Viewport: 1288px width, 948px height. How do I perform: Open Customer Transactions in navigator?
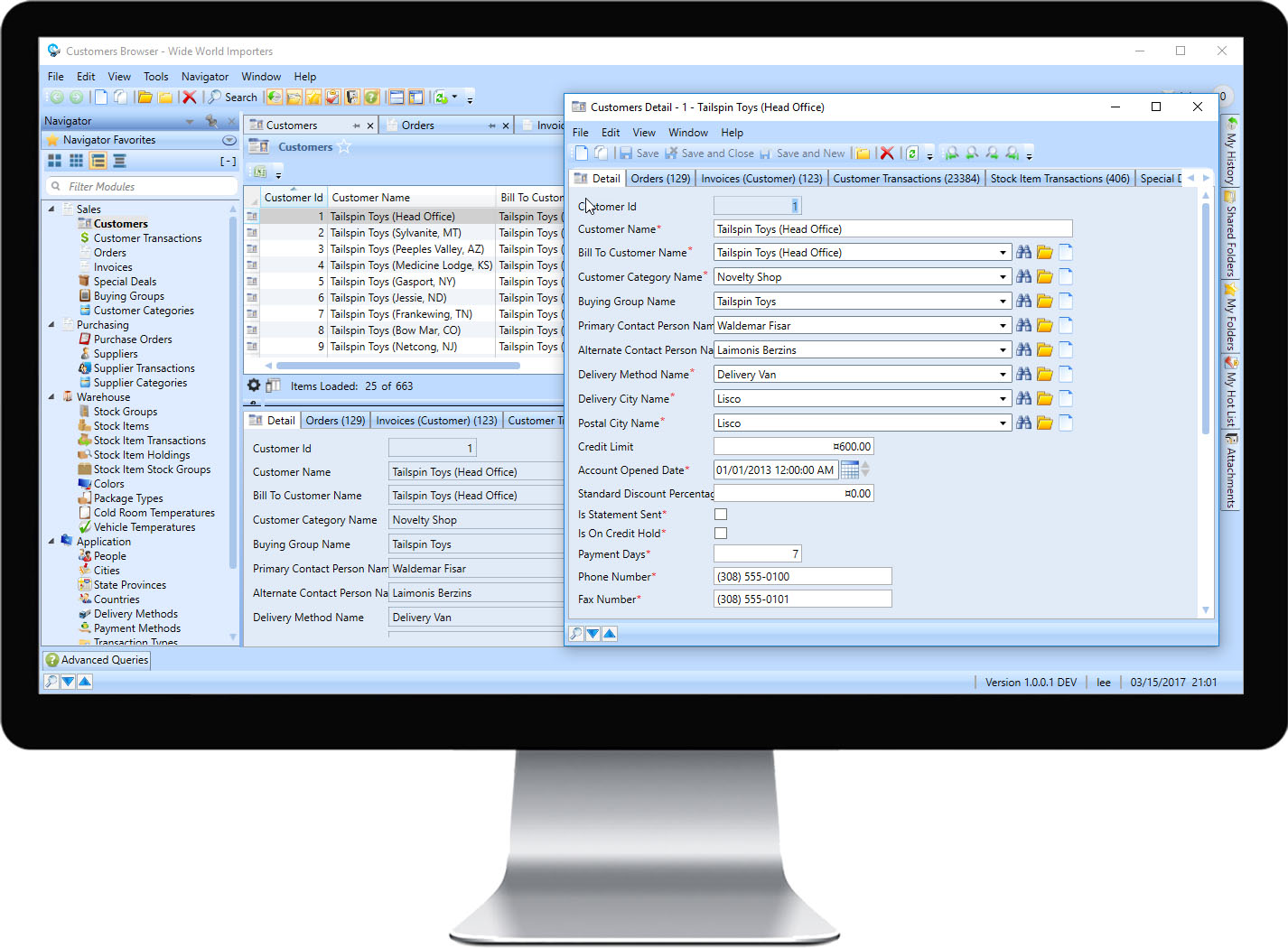[x=147, y=238]
